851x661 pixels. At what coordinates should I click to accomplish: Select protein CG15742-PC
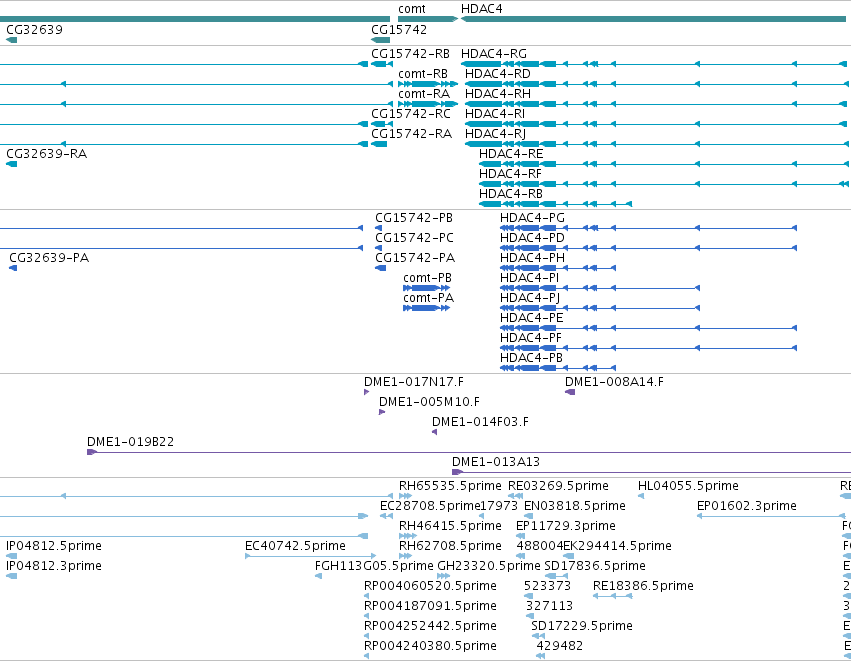point(415,238)
